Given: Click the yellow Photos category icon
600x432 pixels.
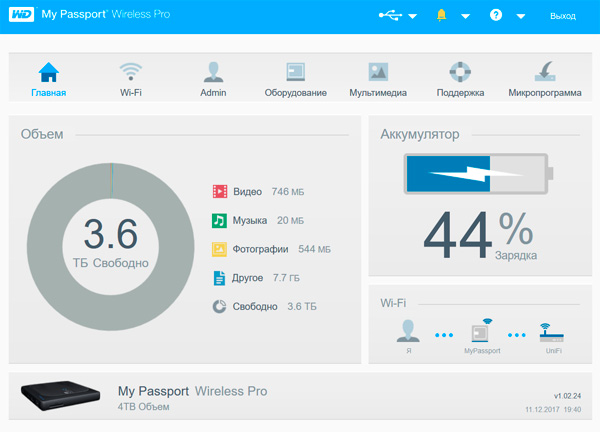Looking at the screenshot, I should 219,249.
